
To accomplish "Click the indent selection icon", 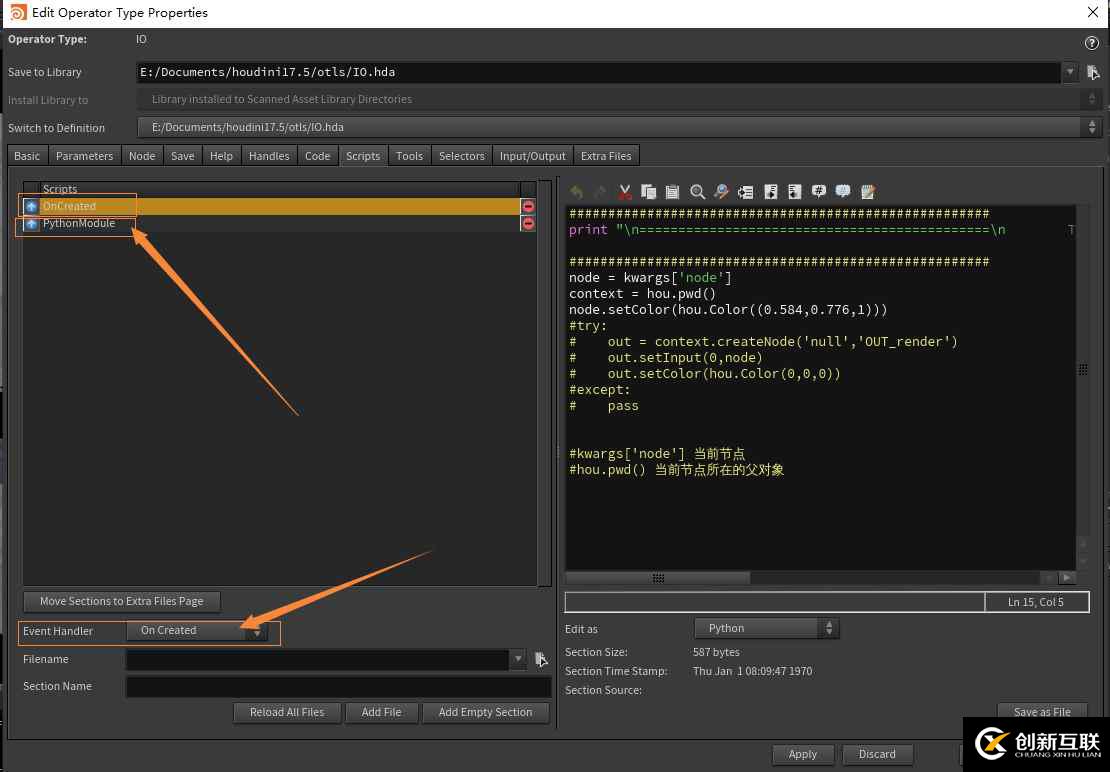I will click(x=770, y=192).
